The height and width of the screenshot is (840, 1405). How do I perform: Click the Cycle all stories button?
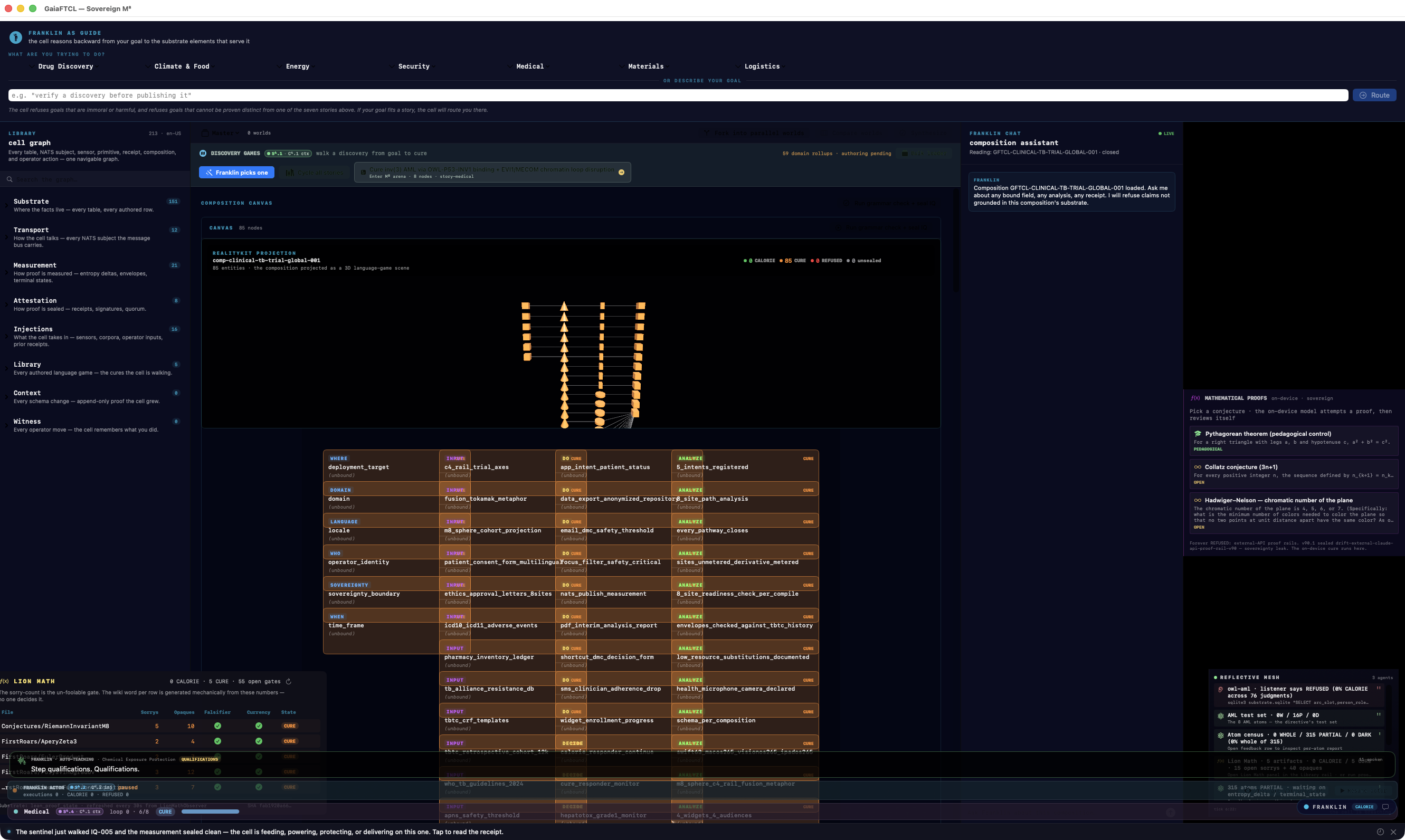pyautogui.click(x=315, y=173)
